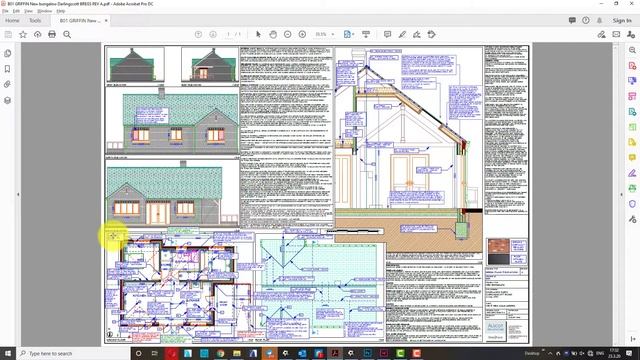This screenshot has width=640, height=360.
Task: Open the Help menu
Action: [x=61, y=11]
